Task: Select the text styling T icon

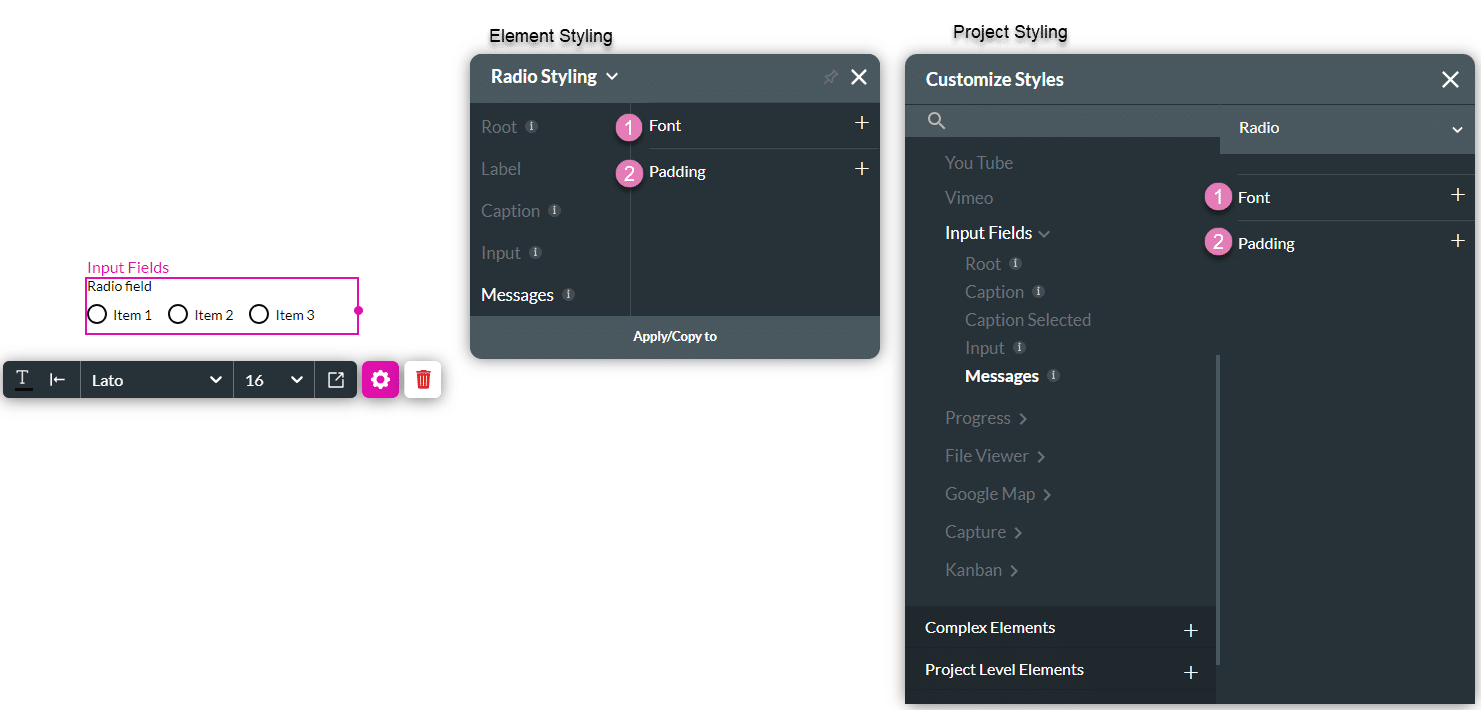Action: tap(22, 379)
